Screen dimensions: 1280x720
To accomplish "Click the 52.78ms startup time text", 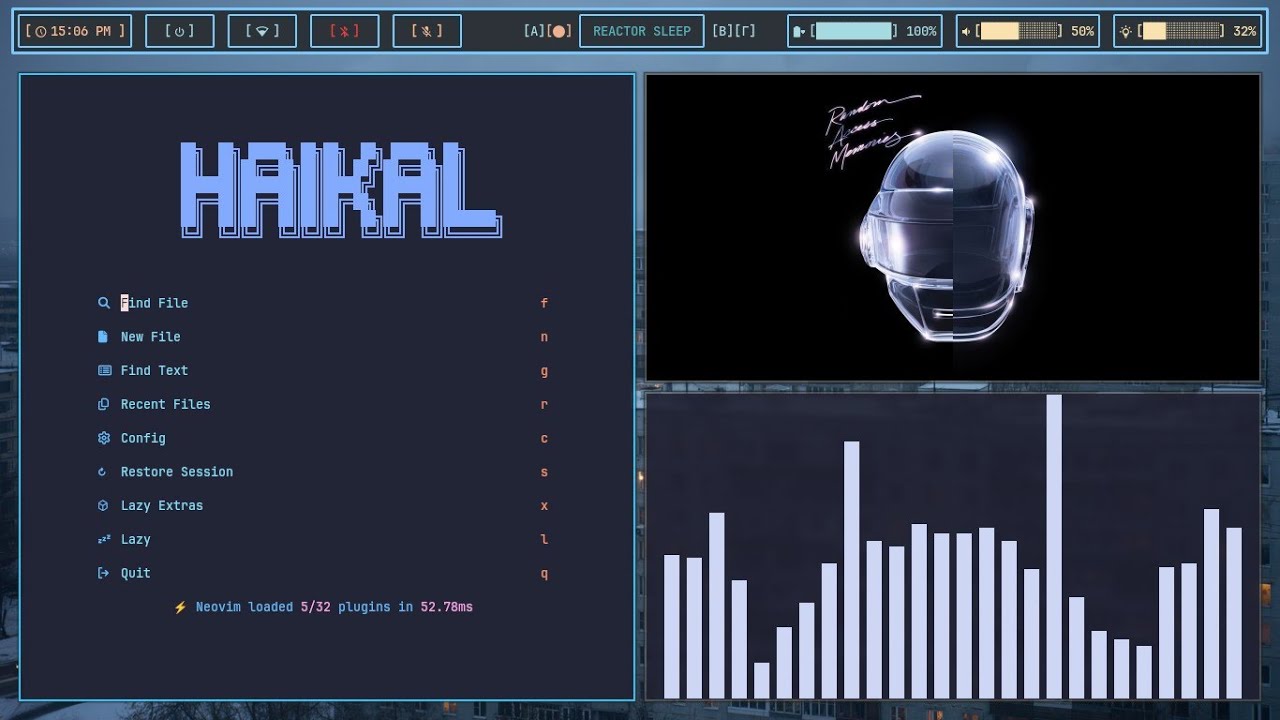I will coord(446,607).
